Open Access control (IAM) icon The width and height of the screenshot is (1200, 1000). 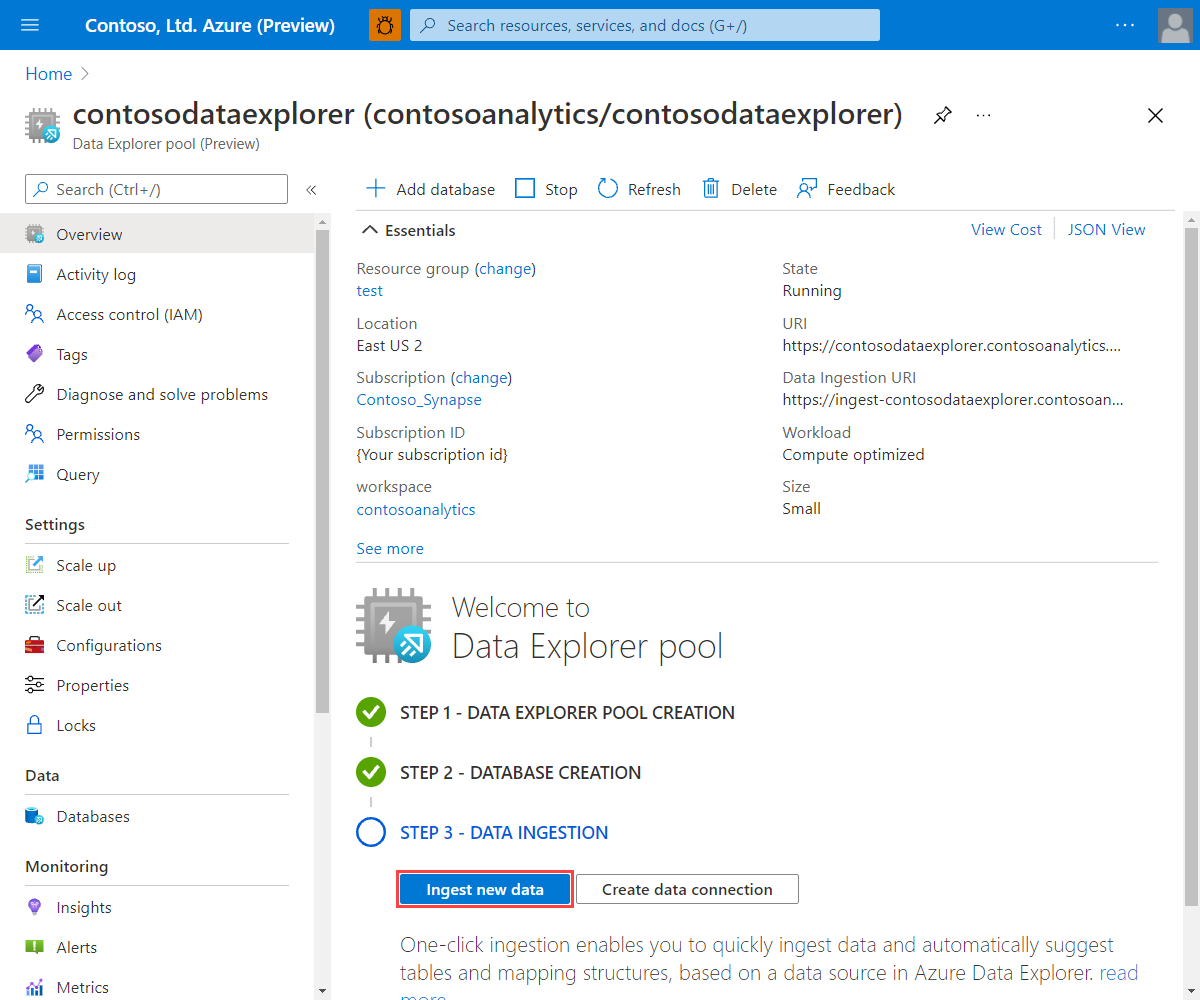point(35,314)
